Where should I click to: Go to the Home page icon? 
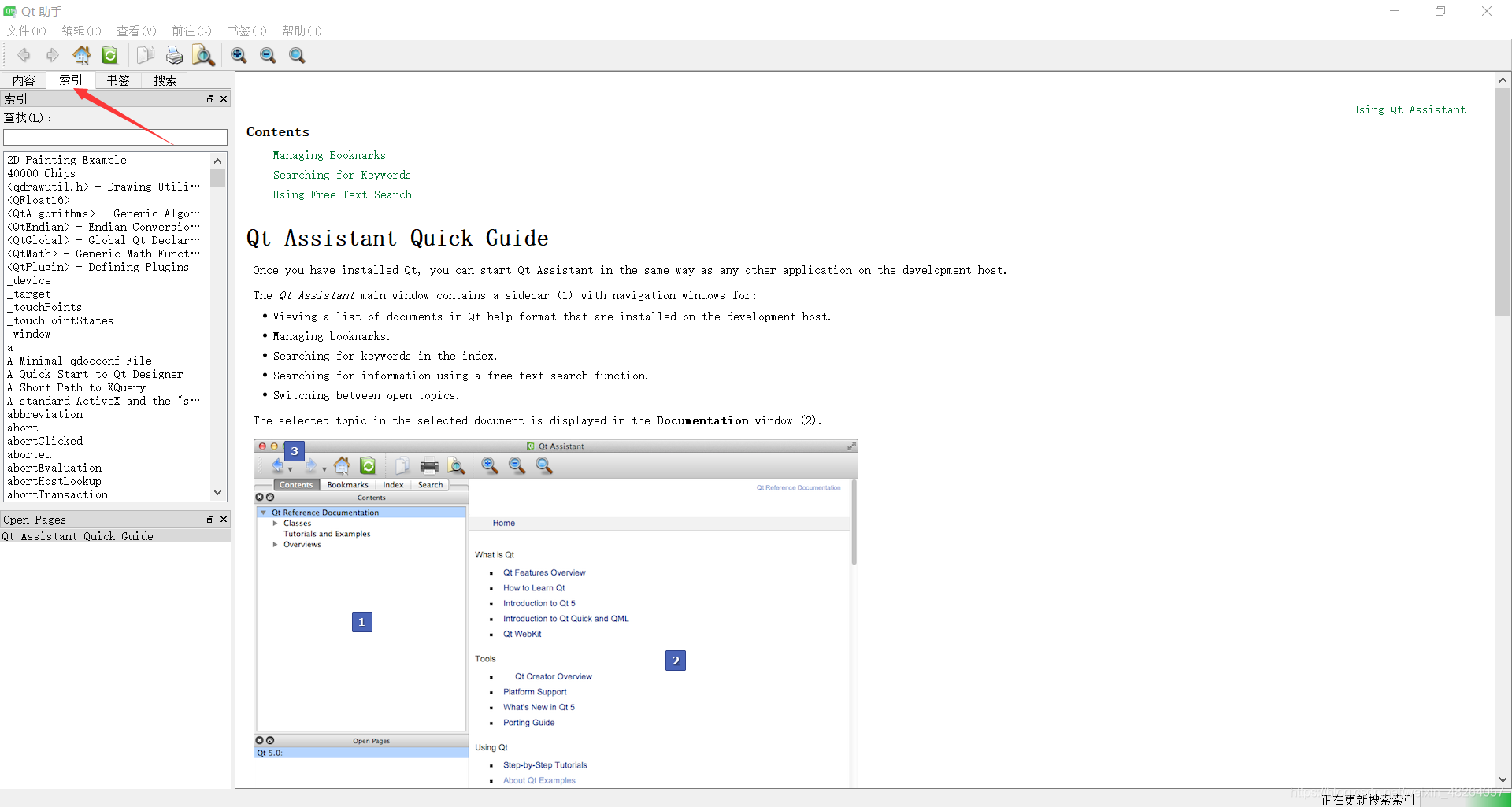click(82, 55)
